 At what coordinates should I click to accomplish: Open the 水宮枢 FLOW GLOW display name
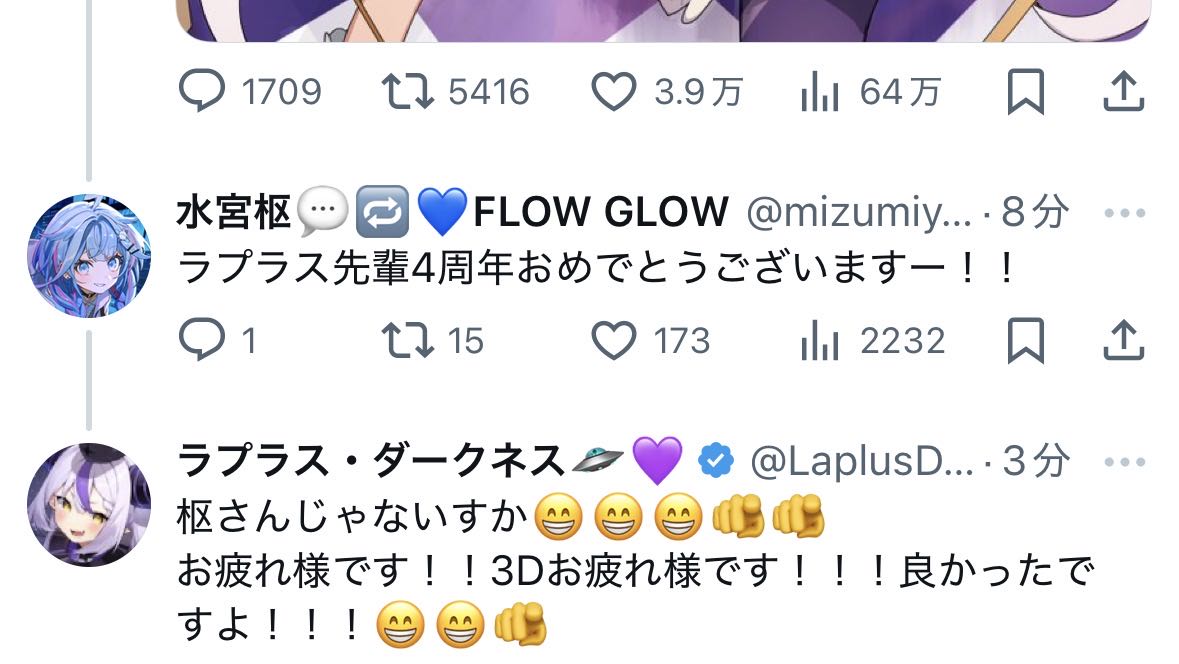453,211
